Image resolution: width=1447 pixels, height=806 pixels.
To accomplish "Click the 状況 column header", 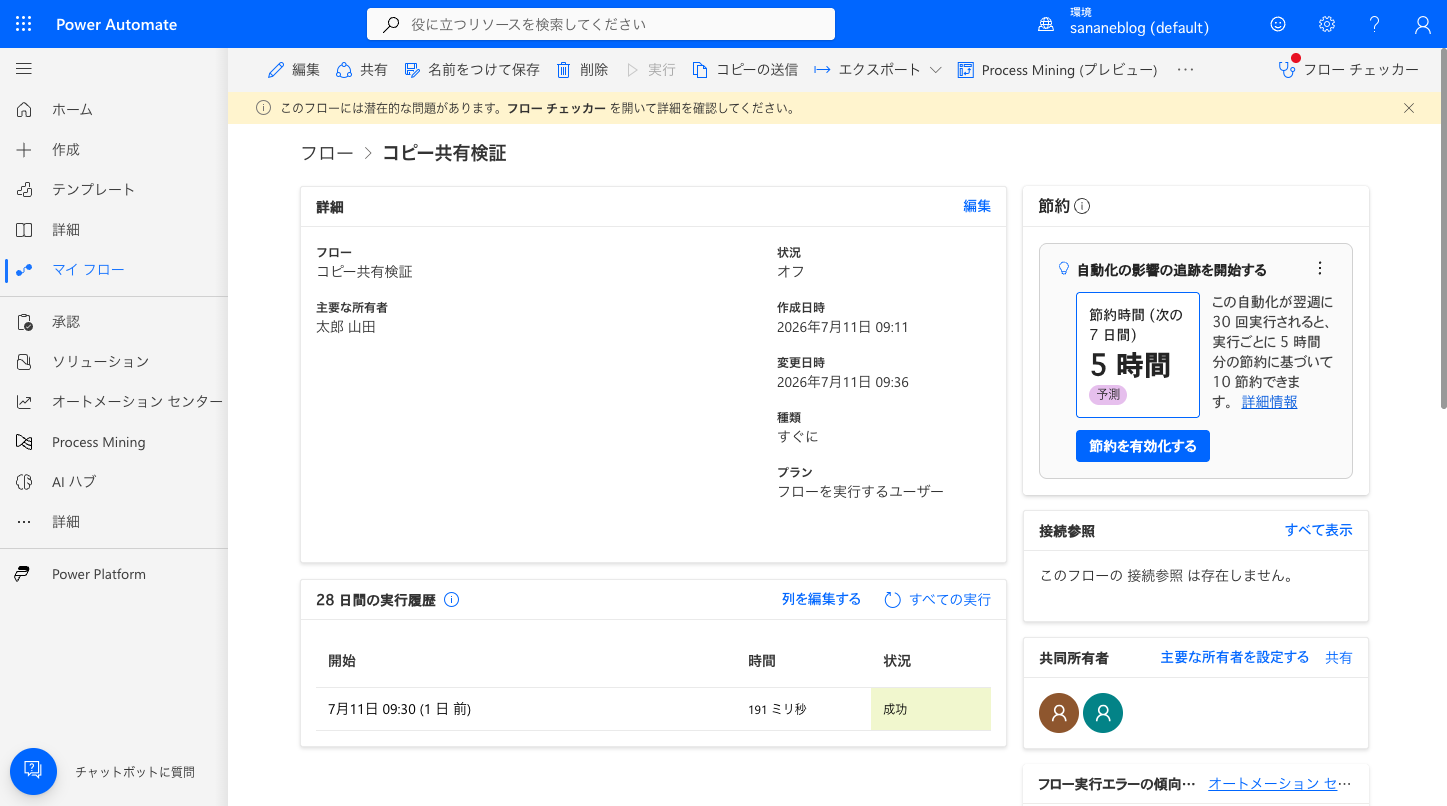I will click(x=897, y=661).
